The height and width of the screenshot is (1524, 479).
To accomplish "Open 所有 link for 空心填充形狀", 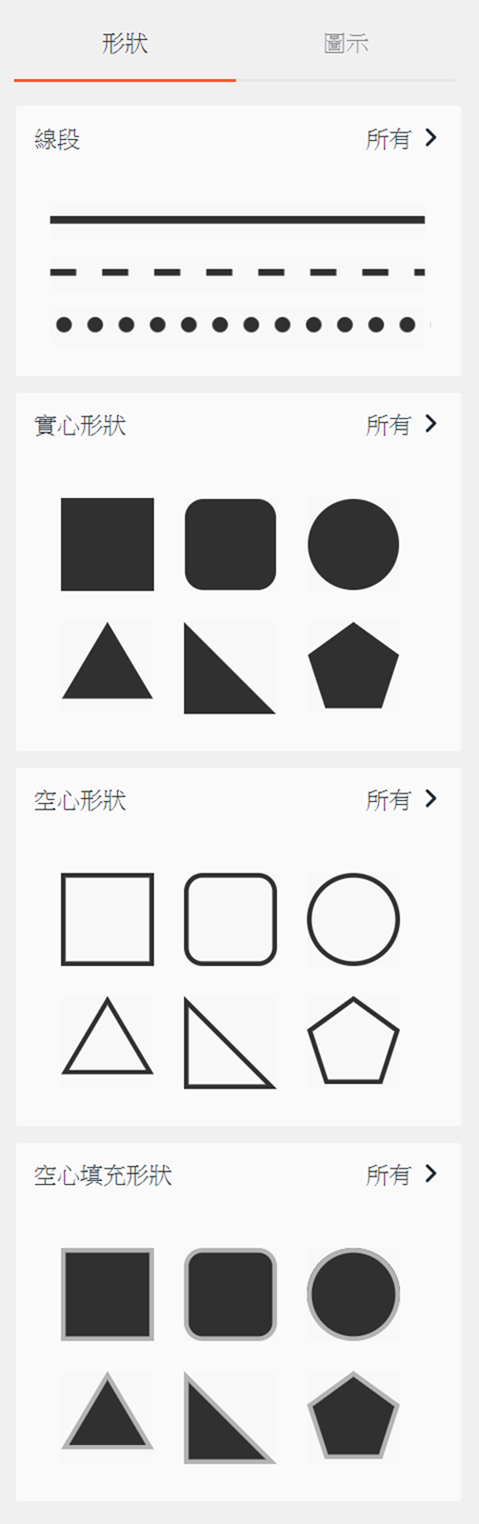I will [x=402, y=1175].
